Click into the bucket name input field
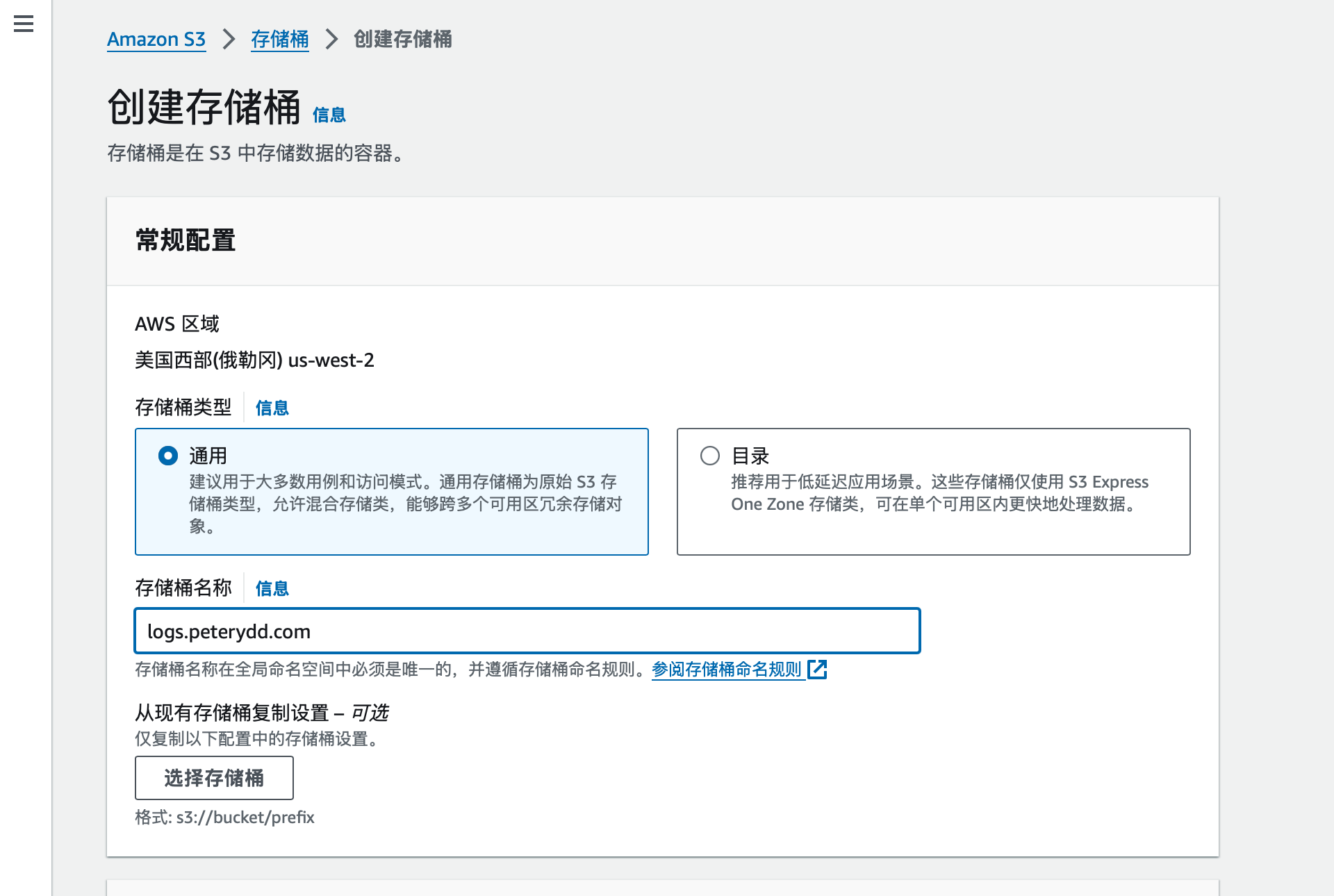 point(527,631)
